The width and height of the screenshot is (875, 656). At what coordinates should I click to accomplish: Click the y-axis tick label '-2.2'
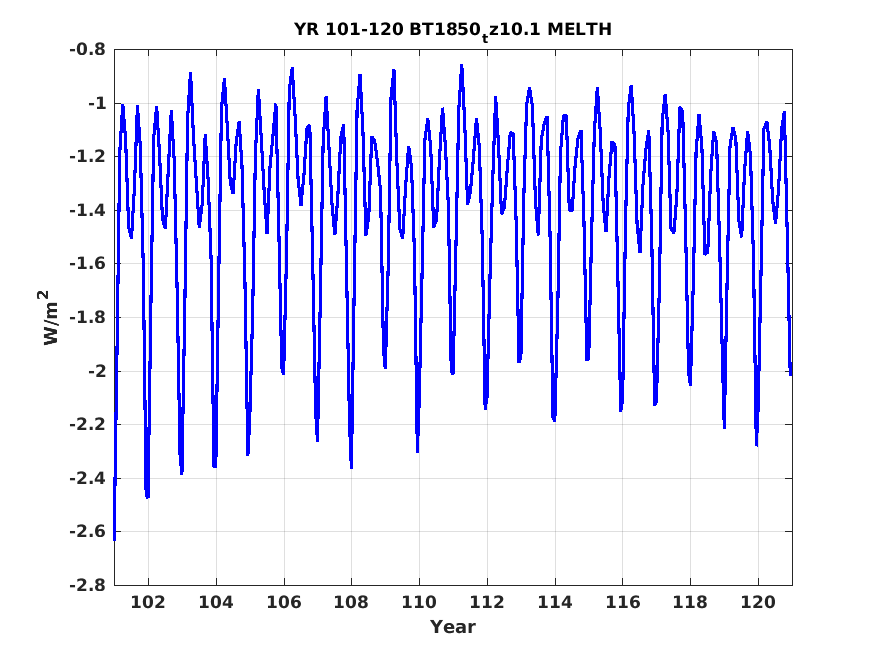[88, 425]
